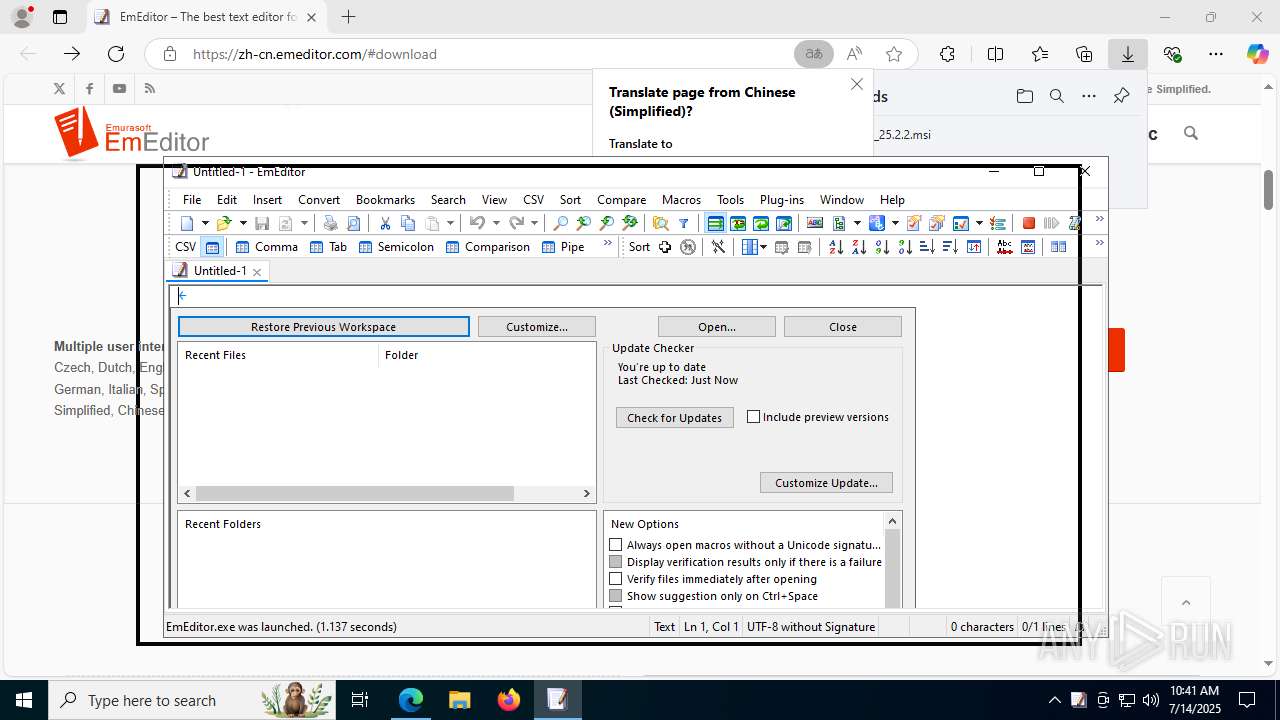Toggle the No Wrap mode icon
The image size is (1280, 720).
coord(716,223)
